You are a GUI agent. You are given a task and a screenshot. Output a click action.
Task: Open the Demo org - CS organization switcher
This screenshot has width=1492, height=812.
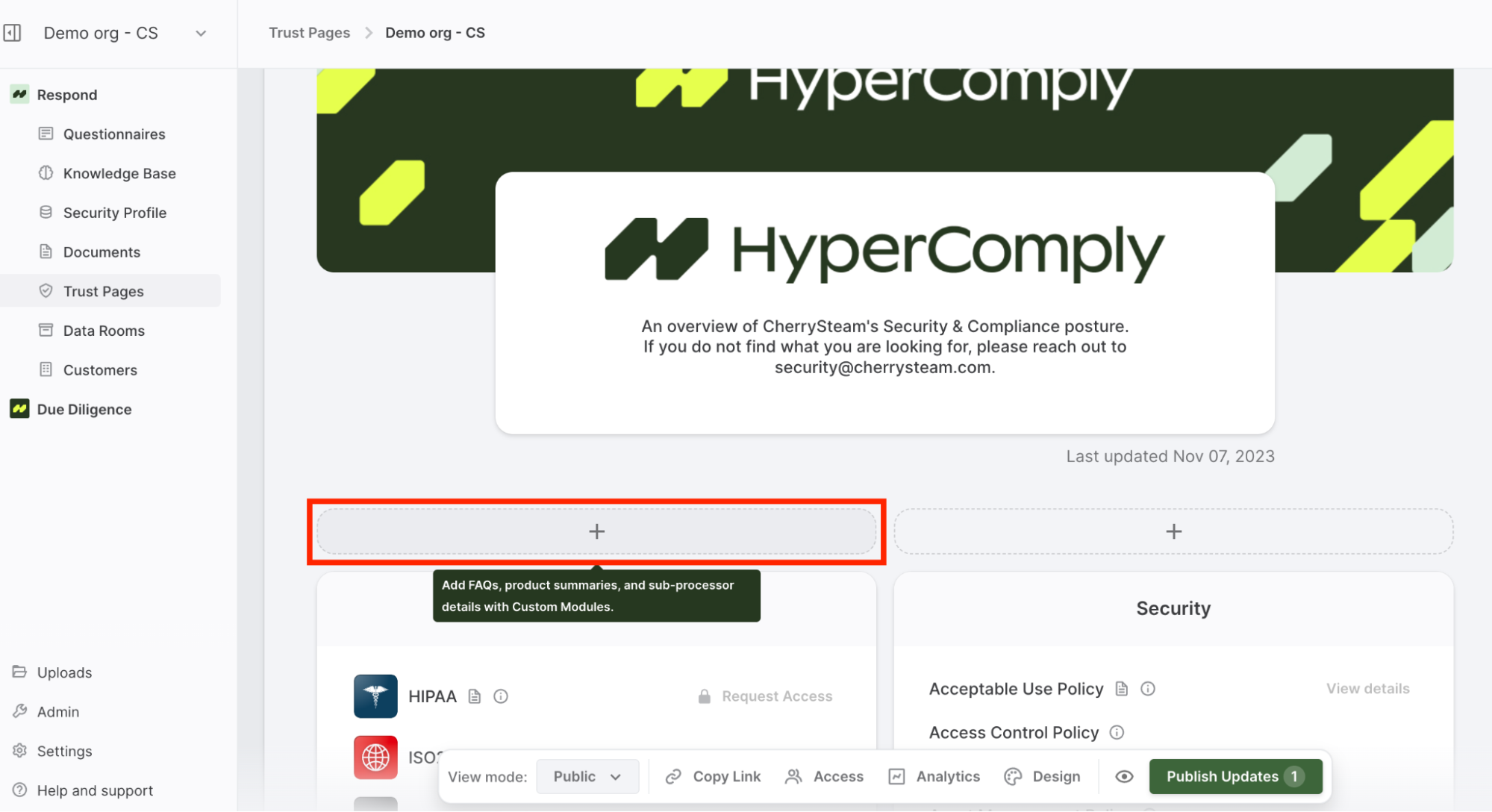click(124, 33)
